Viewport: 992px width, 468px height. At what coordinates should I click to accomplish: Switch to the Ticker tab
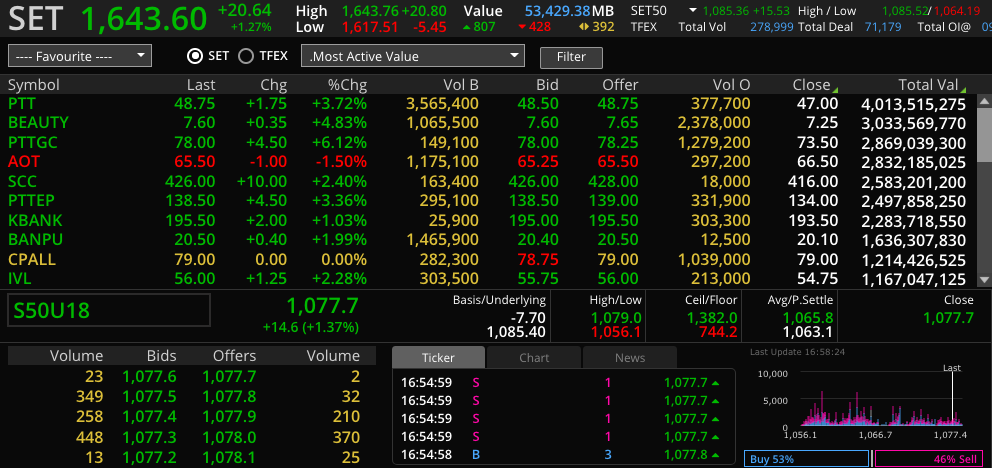438,358
